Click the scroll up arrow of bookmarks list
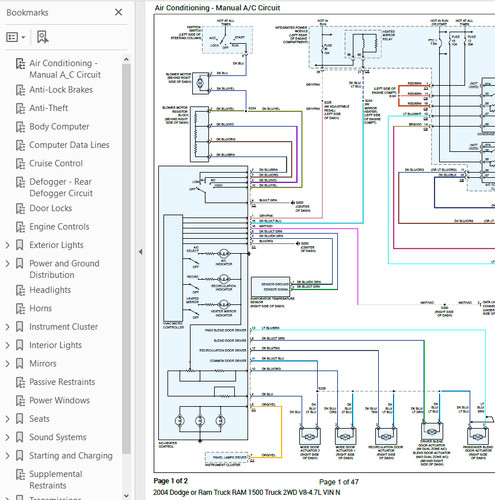This screenshot has width=495, height=500. click(126, 60)
